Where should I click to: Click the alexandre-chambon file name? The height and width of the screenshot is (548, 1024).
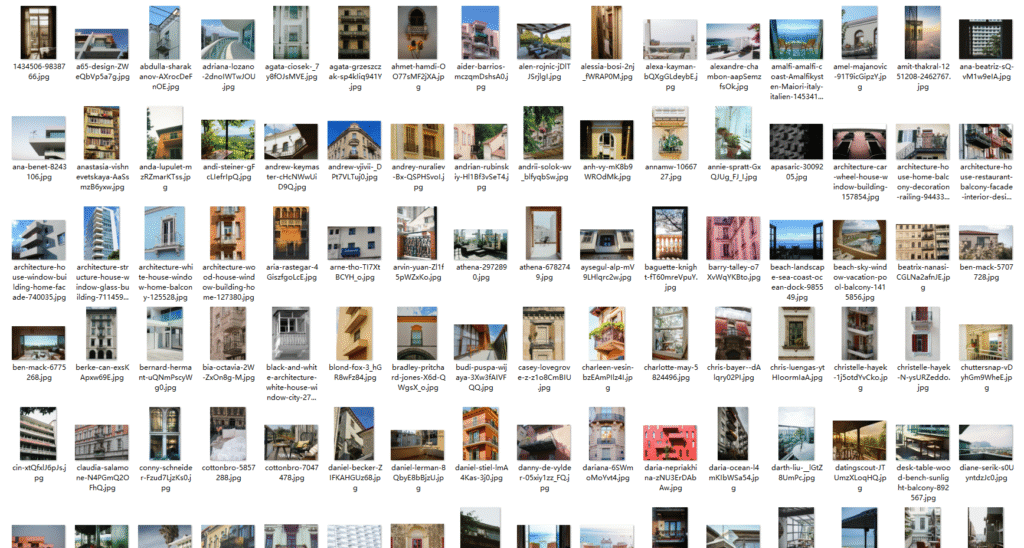(733, 76)
